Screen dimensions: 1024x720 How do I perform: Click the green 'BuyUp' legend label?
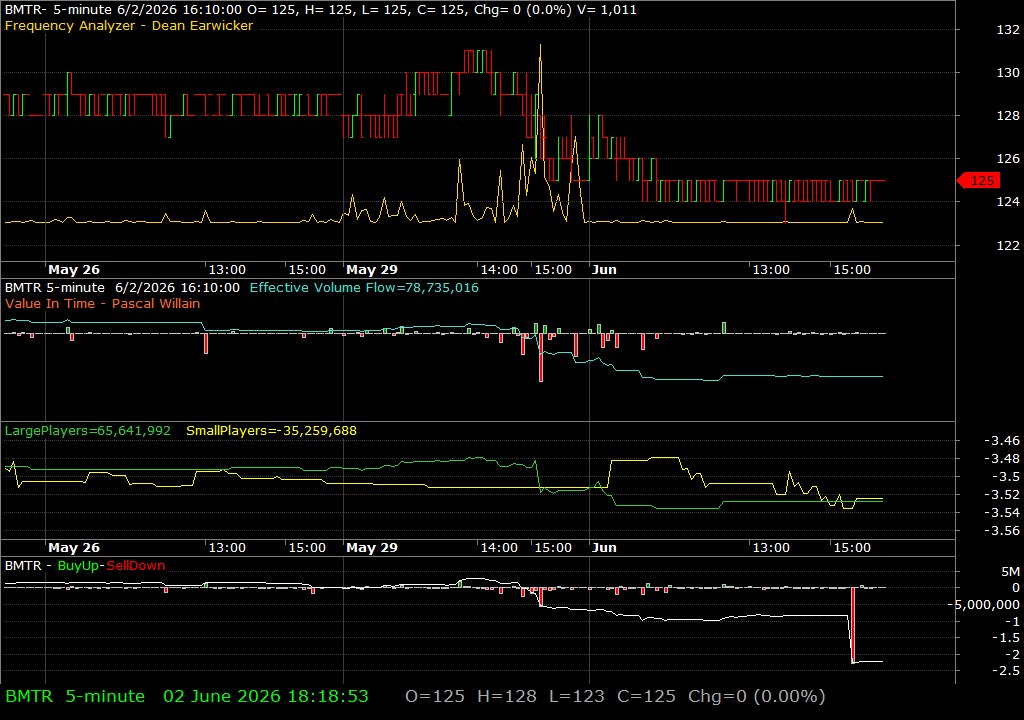tap(78, 566)
